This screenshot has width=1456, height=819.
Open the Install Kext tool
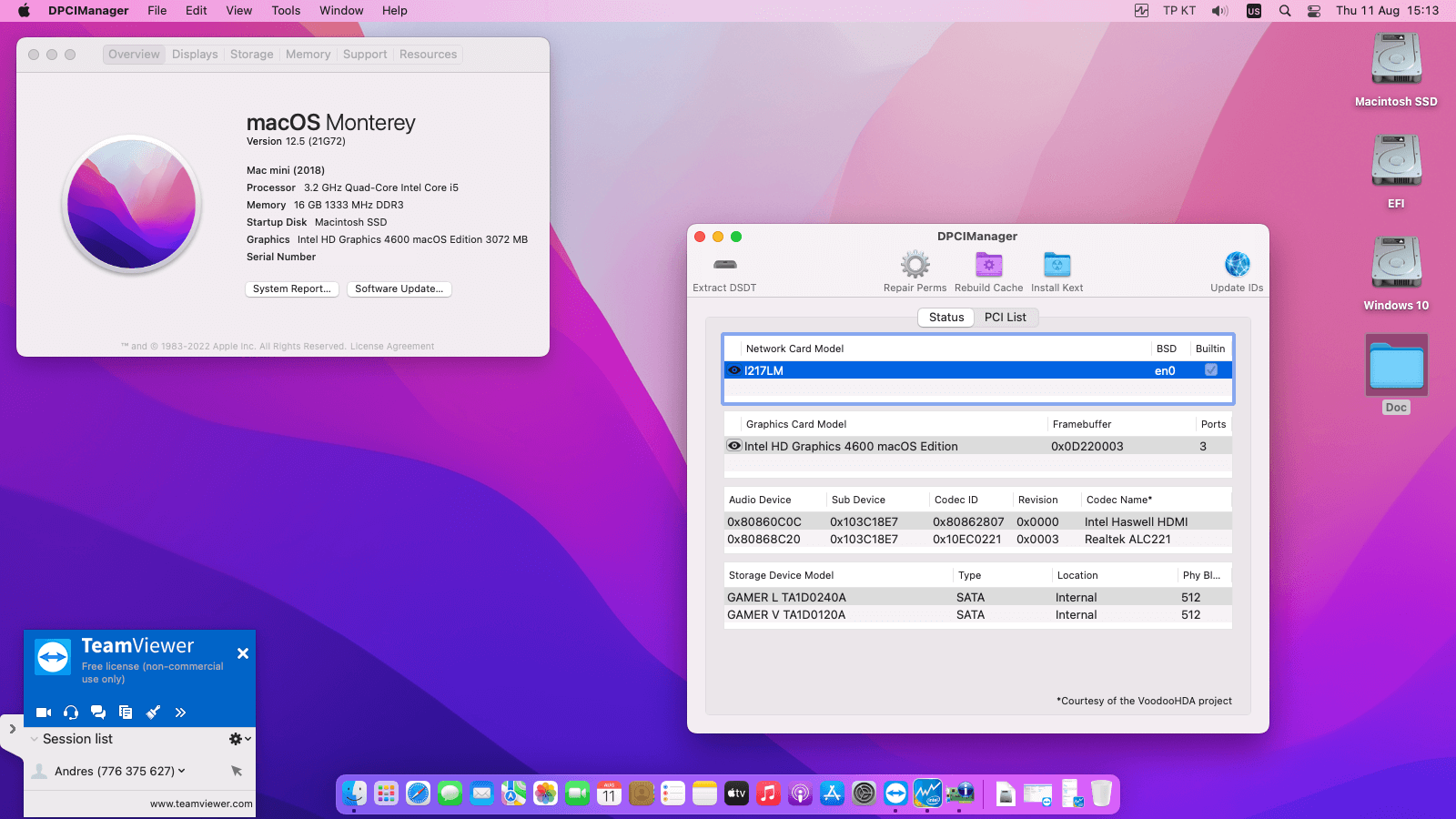click(1057, 265)
